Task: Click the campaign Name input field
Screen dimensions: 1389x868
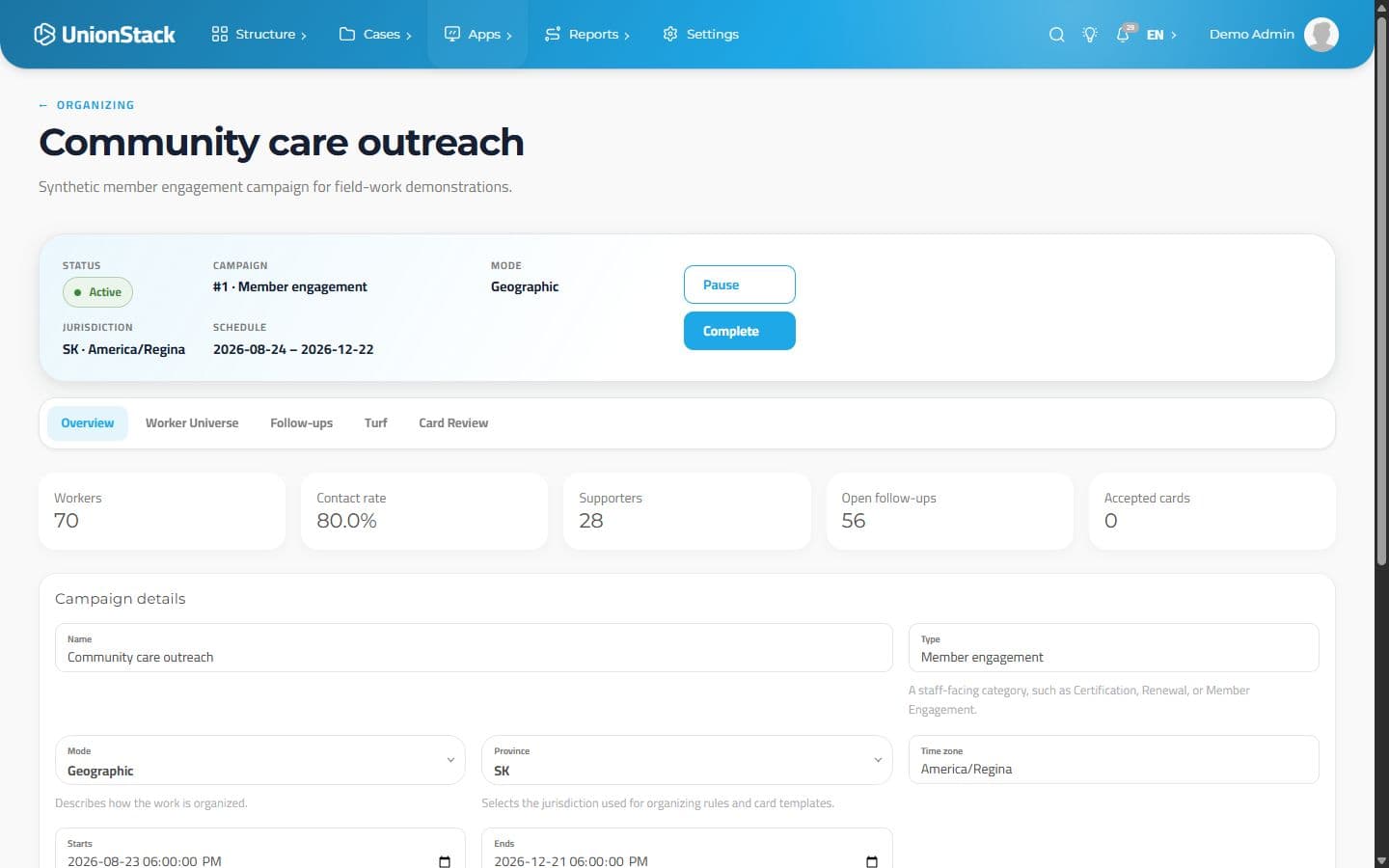Action: pyautogui.click(x=474, y=647)
